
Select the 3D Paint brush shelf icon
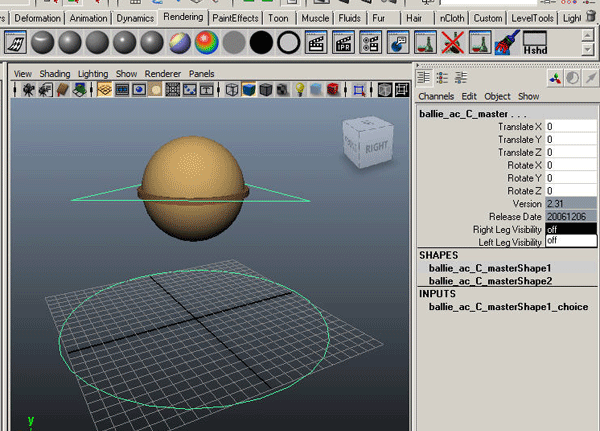(507, 42)
